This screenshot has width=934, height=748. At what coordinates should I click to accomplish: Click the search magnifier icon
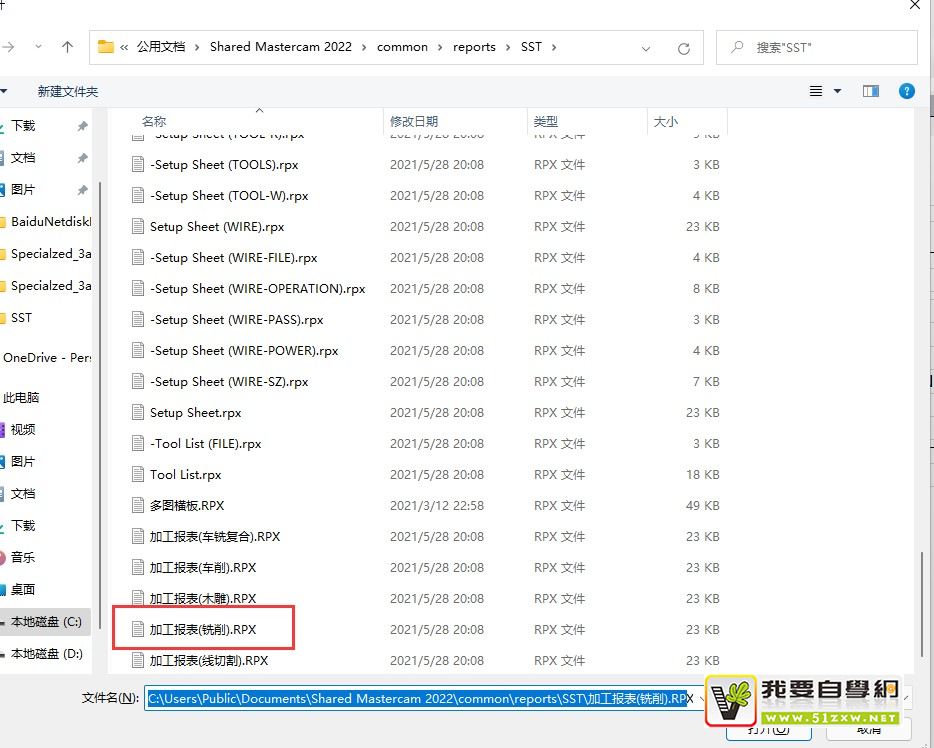(x=737, y=47)
